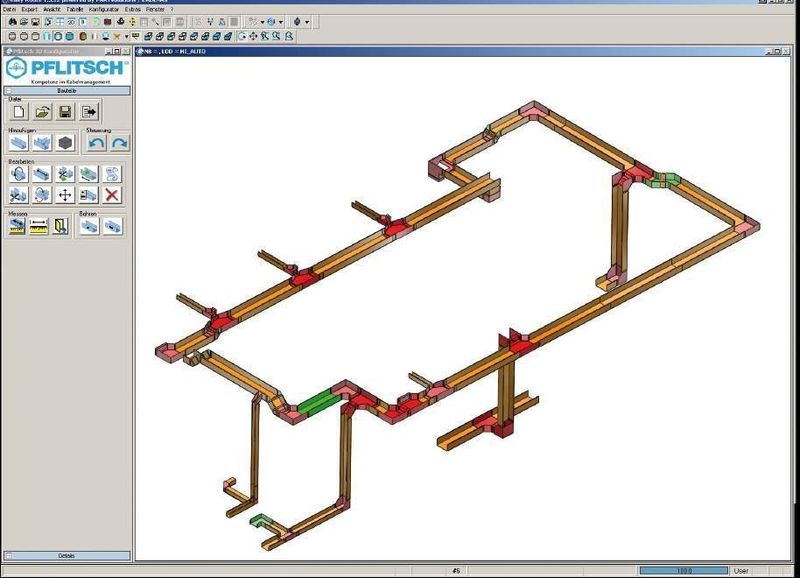Image resolution: width=800 pixels, height=578 pixels.
Task: Open the Konfigurator menu
Action: click(105, 9)
